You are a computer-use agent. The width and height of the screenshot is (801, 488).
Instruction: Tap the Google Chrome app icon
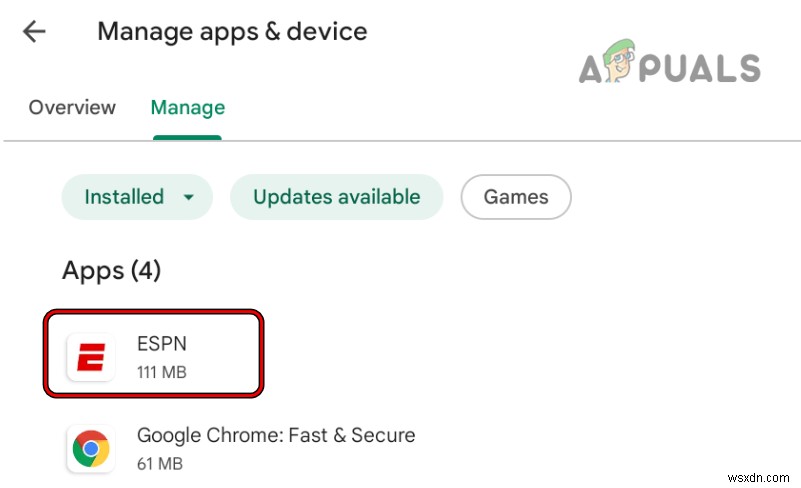click(92, 449)
